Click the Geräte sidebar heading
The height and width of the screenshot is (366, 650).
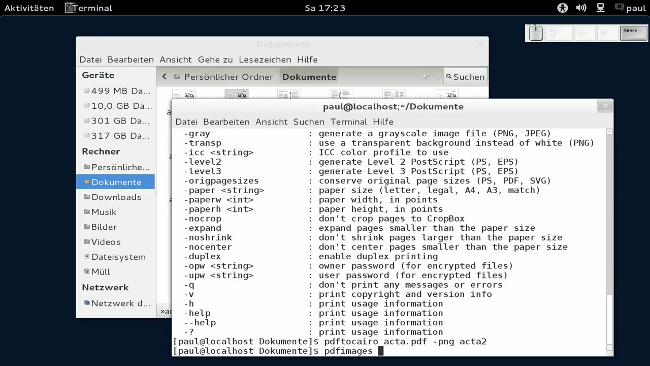pyautogui.click(x=98, y=75)
